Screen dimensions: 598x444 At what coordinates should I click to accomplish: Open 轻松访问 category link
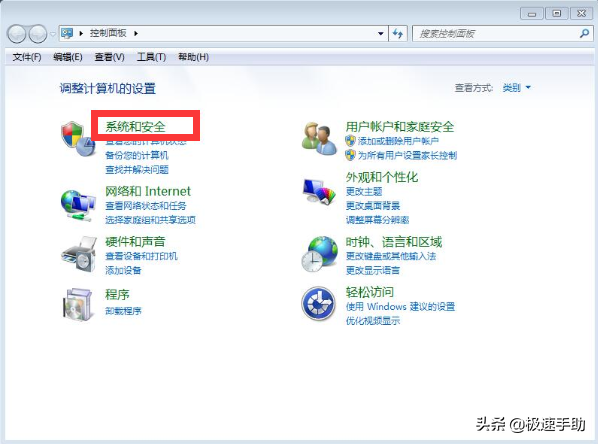(x=370, y=292)
